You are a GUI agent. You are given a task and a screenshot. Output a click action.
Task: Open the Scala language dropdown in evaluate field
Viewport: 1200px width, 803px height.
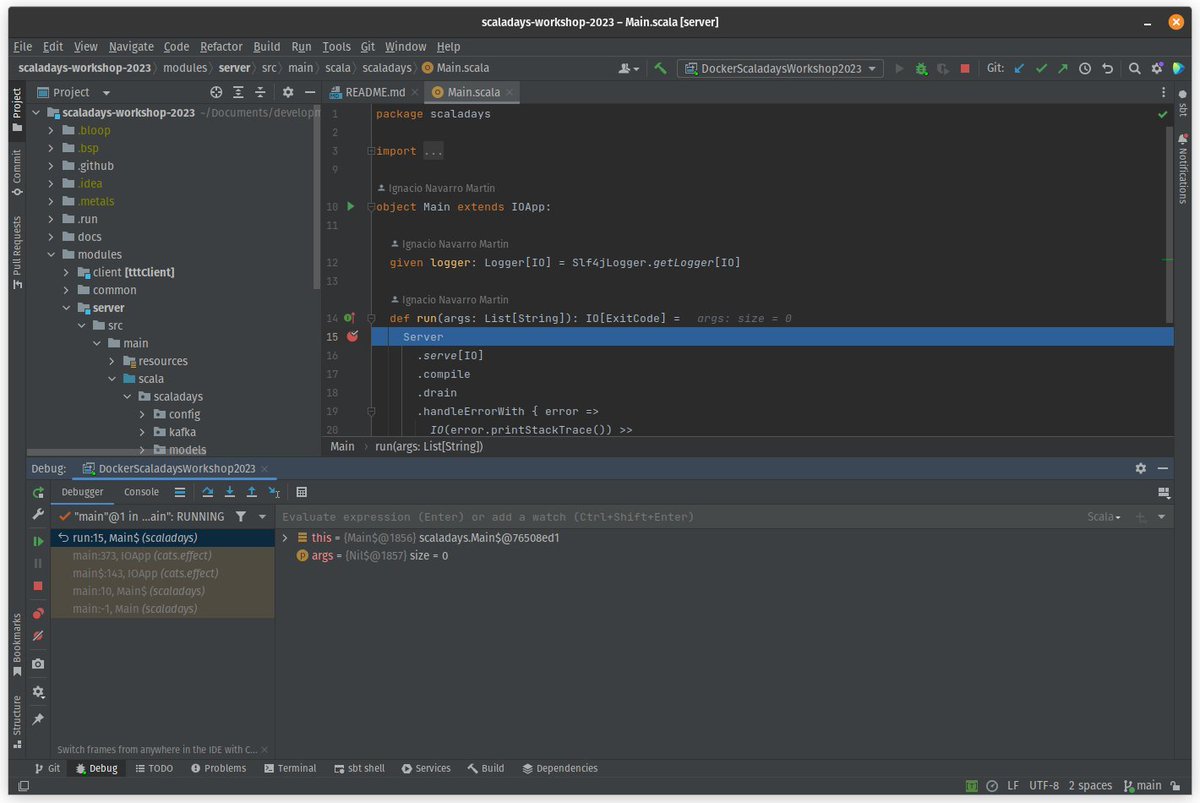[x=1104, y=517]
